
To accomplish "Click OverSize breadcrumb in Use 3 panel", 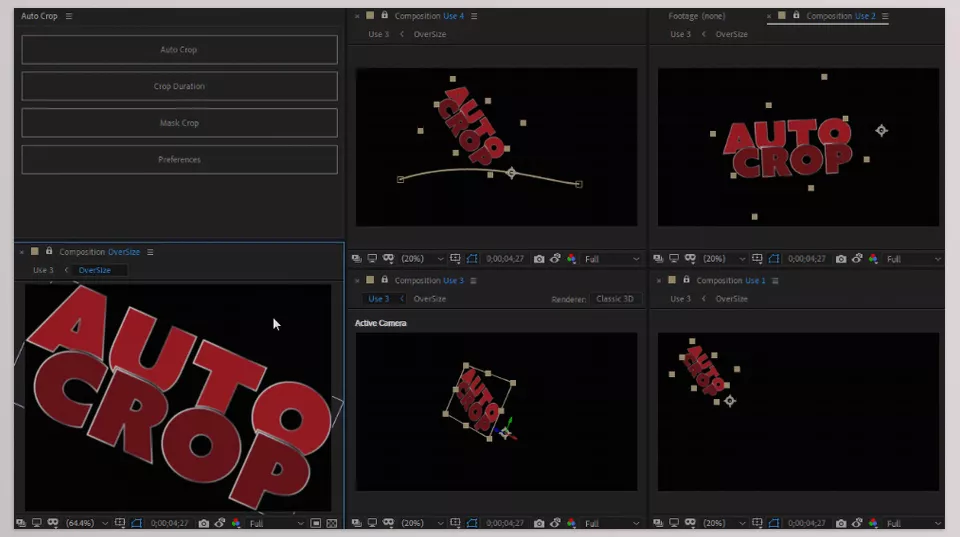I will 430,299.
